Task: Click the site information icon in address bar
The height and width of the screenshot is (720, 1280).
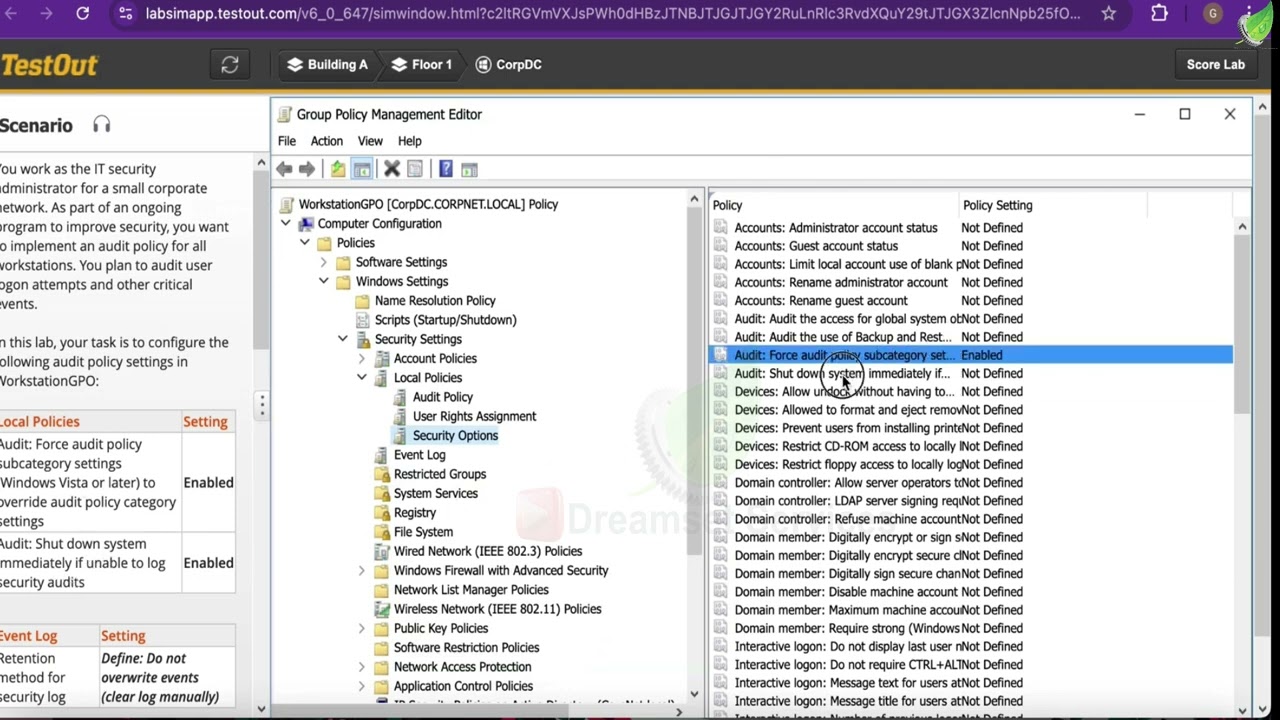Action: [125, 13]
